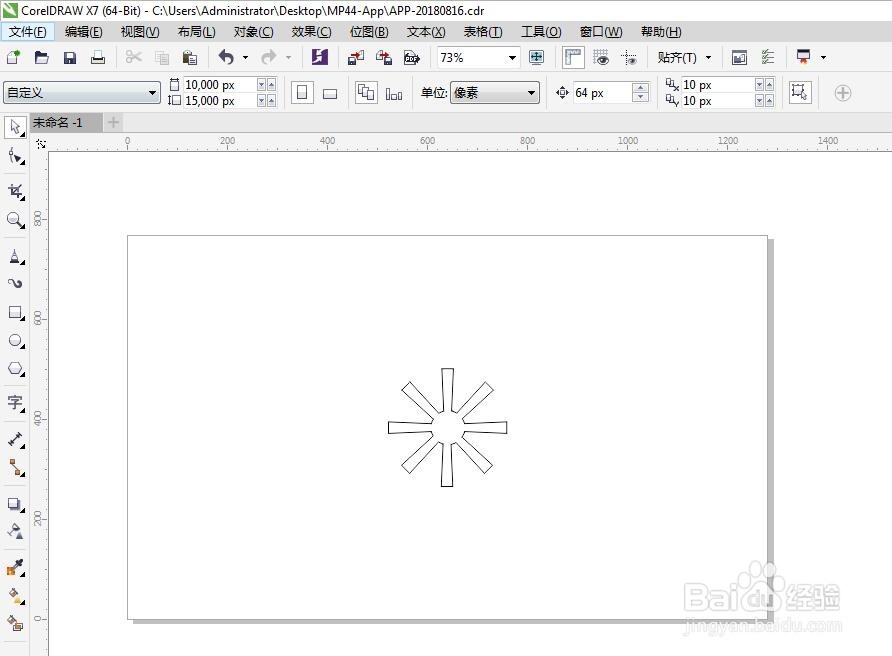This screenshot has width=892, height=656.
Task: Save the document
Action: click(69, 57)
